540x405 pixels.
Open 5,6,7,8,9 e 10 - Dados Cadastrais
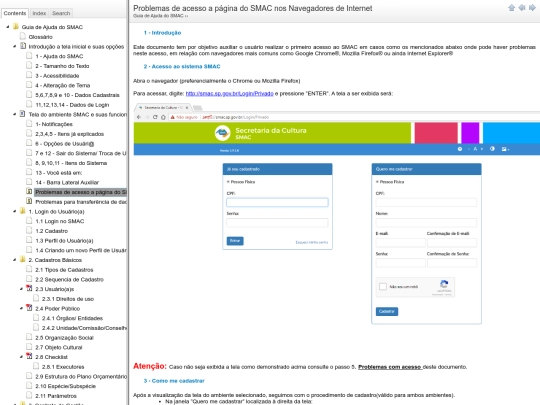77,95
